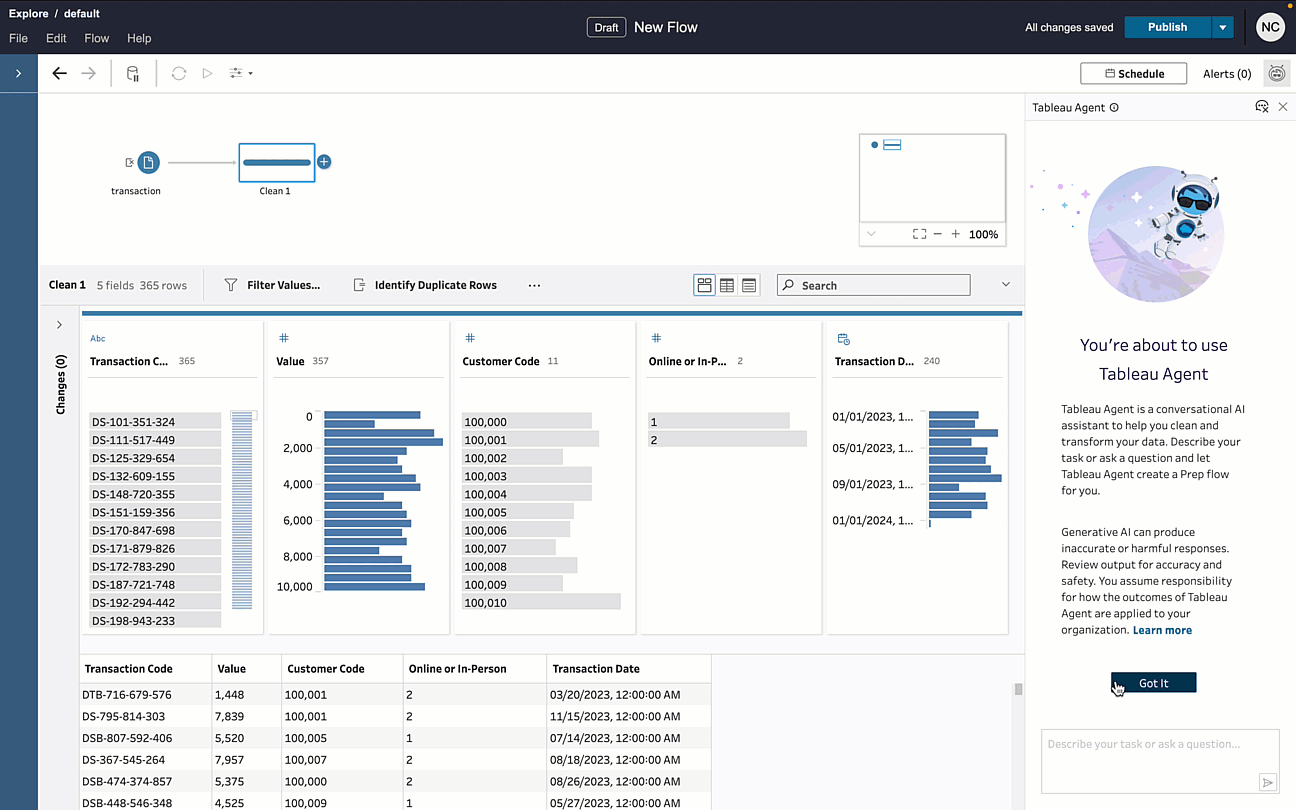1296x810 pixels.
Task: Clear the conversation in Tableau Agent panel
Action: click(x=1261, y=106)
